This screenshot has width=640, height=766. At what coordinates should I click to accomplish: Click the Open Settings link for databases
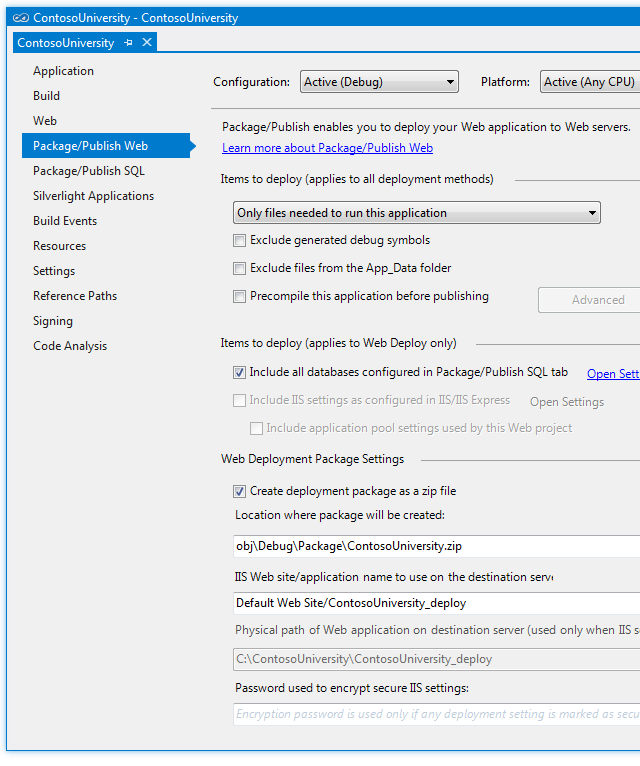tap(612, 374)
